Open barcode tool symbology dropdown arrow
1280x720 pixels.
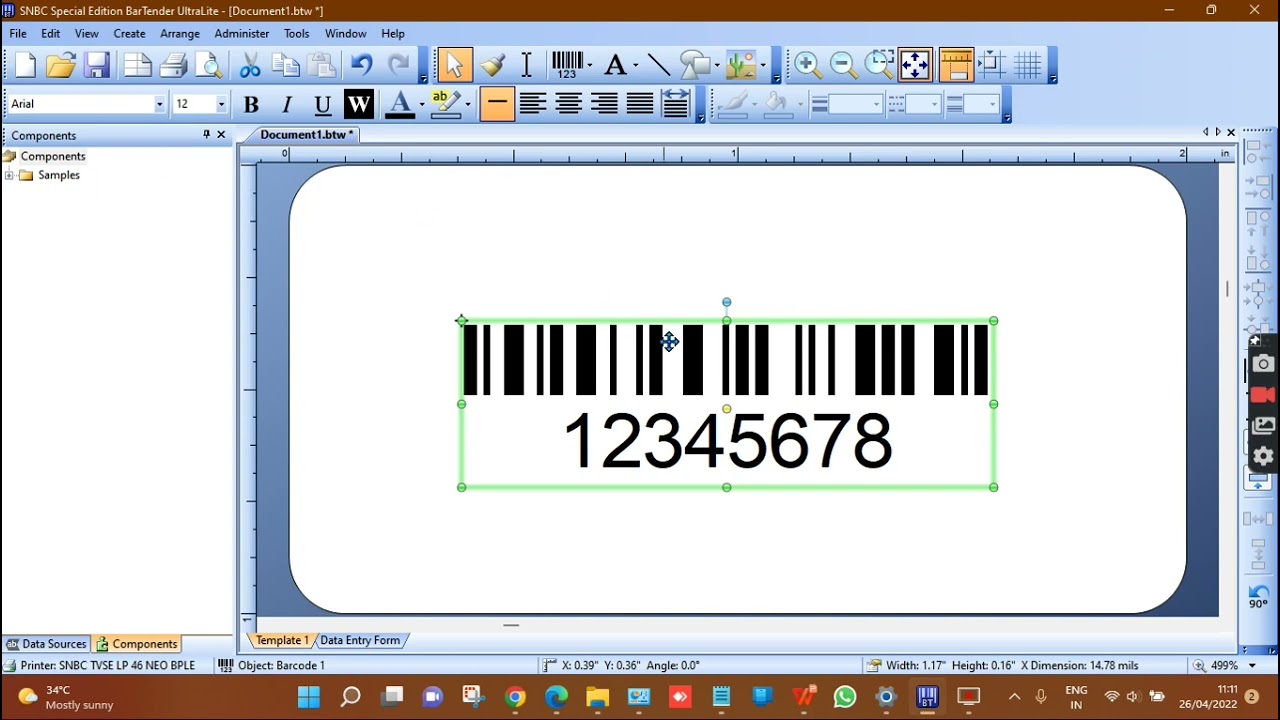pos(590,66)
